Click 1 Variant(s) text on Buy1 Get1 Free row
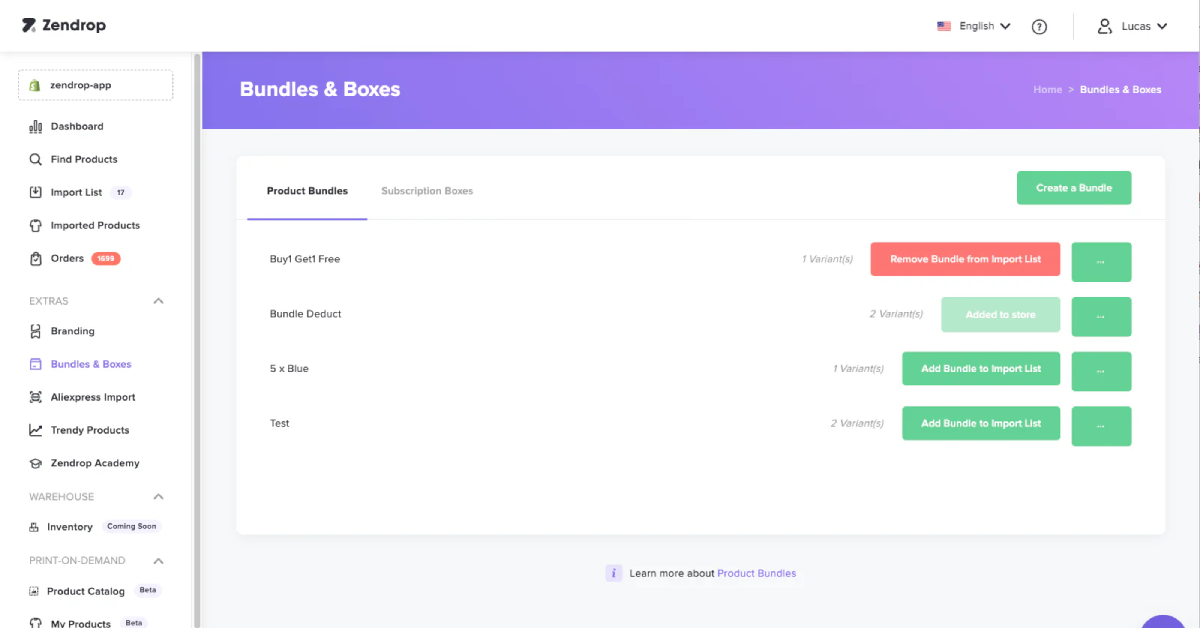 pos(827,259)
